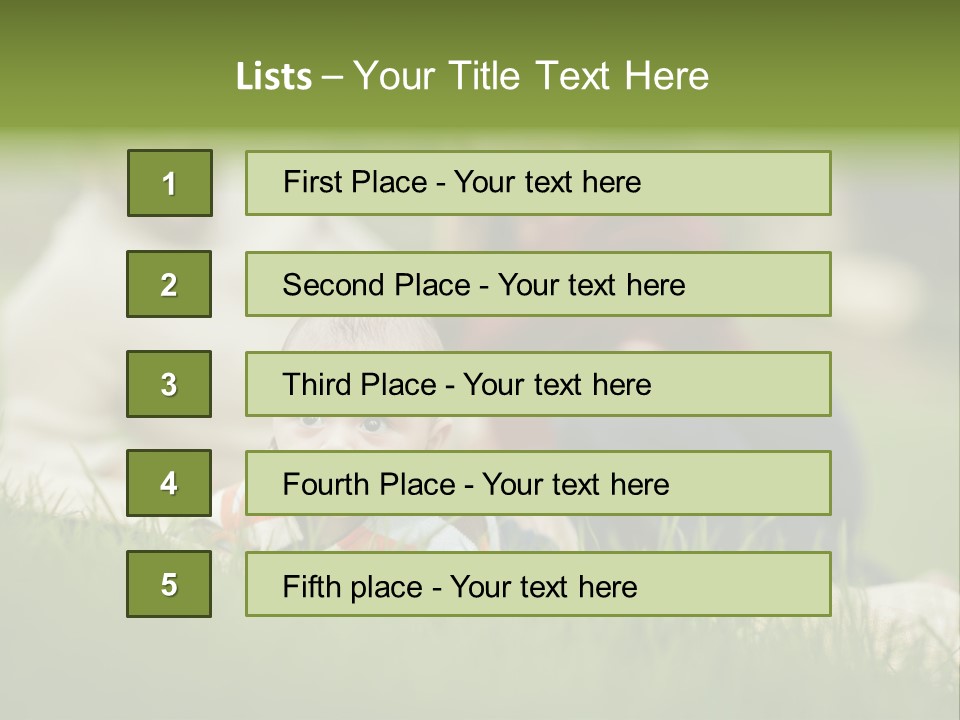Click the Second Place text bar
The image size is (960, 720).
click(x=538, y=284)
